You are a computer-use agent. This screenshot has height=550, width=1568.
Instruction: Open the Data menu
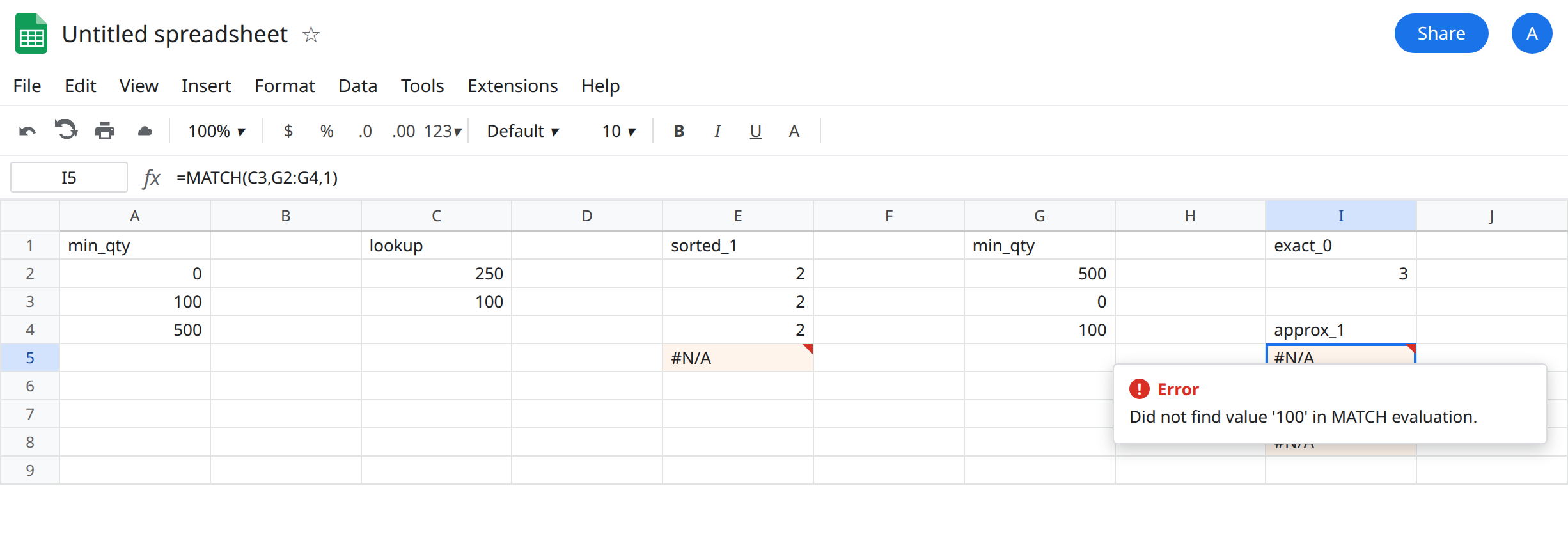point(358,86)
